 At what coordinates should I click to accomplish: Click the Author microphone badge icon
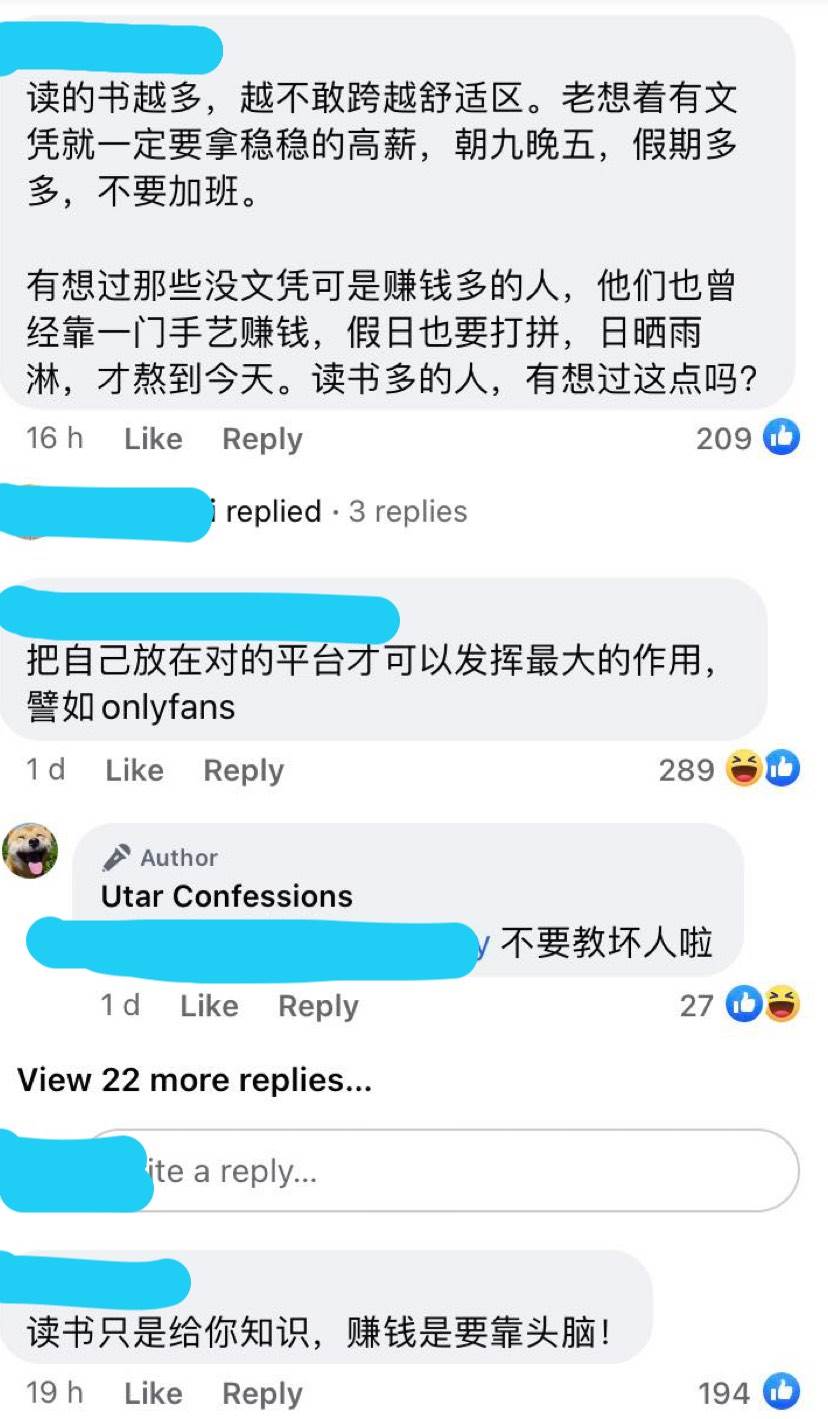[x=116, y=857]
